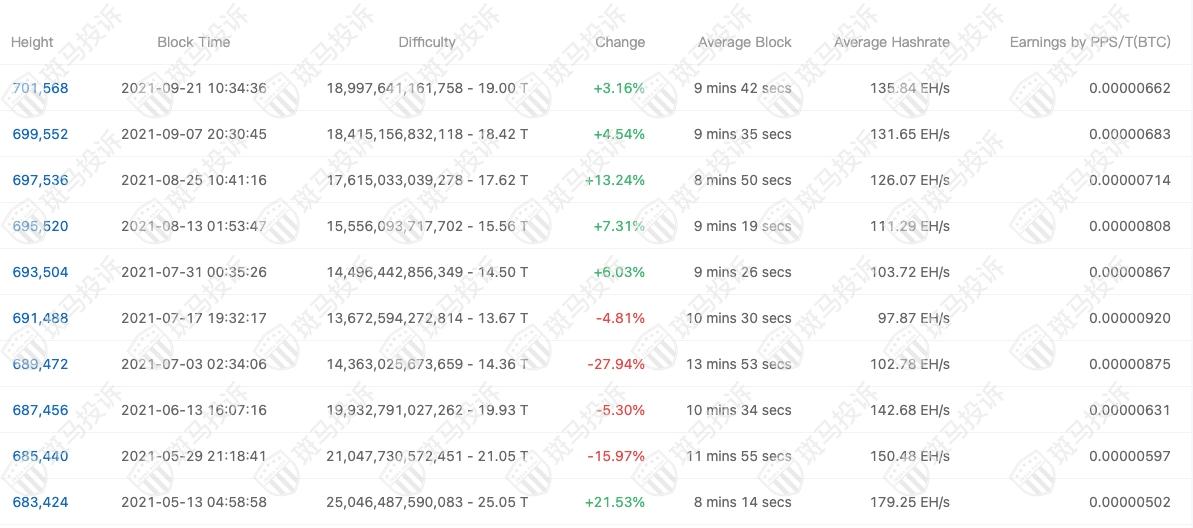This screenshot has height=528, width=1193.
Task: Open the 687,456 block link
Action: click(x=40, y=410)
